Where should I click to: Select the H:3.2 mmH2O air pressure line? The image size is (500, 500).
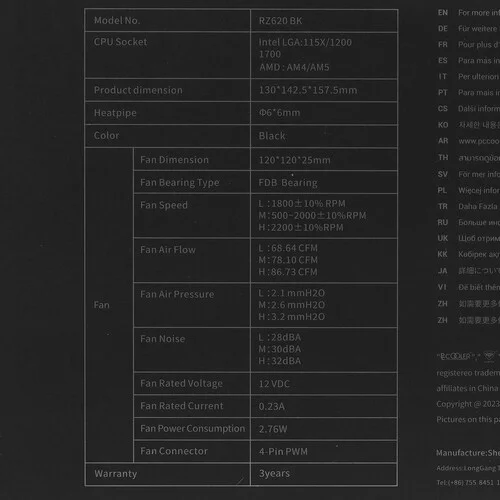292,316
